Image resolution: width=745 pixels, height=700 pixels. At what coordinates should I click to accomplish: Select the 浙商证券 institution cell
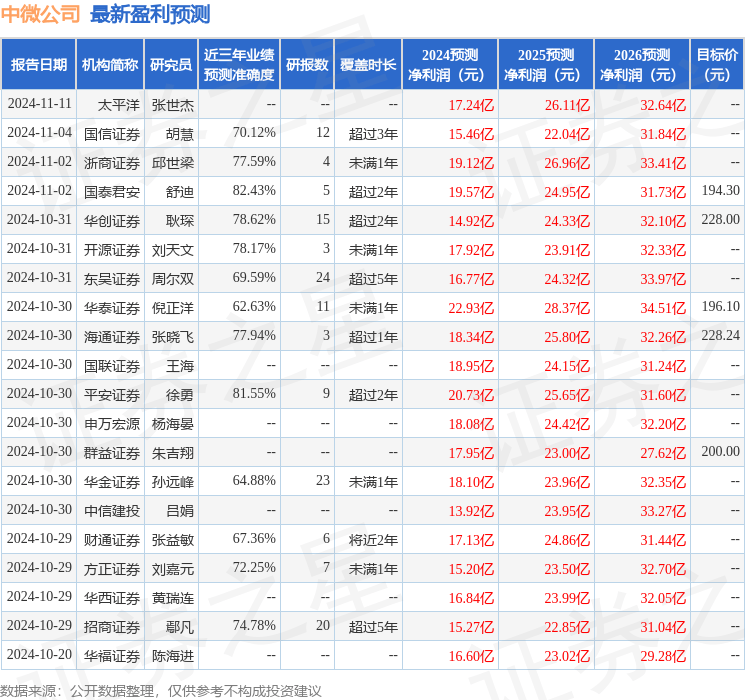[x=112, y=163]
